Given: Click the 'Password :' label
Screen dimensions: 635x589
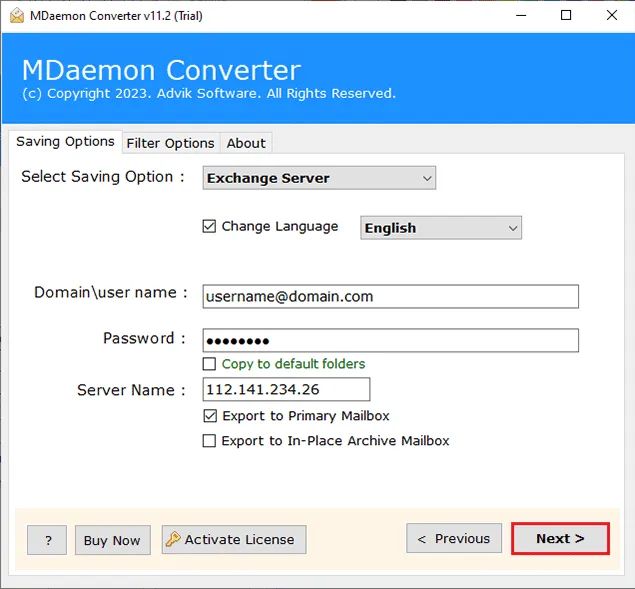Looking at the screenshot, I should pyautogui.click(x=144, y=338).
